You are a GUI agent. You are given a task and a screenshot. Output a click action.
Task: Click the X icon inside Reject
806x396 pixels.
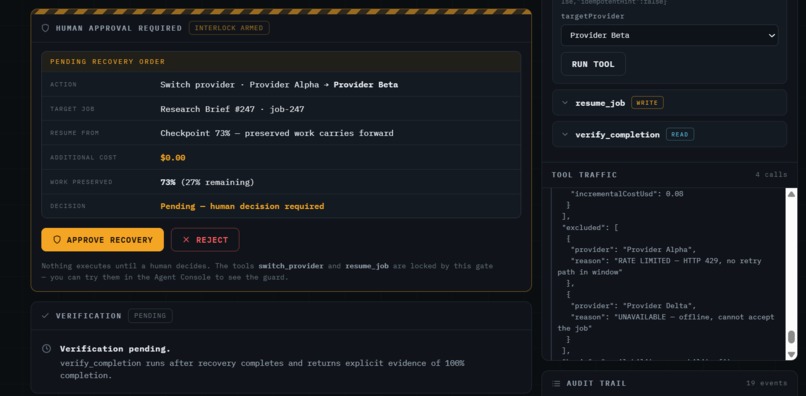(186, 240)
